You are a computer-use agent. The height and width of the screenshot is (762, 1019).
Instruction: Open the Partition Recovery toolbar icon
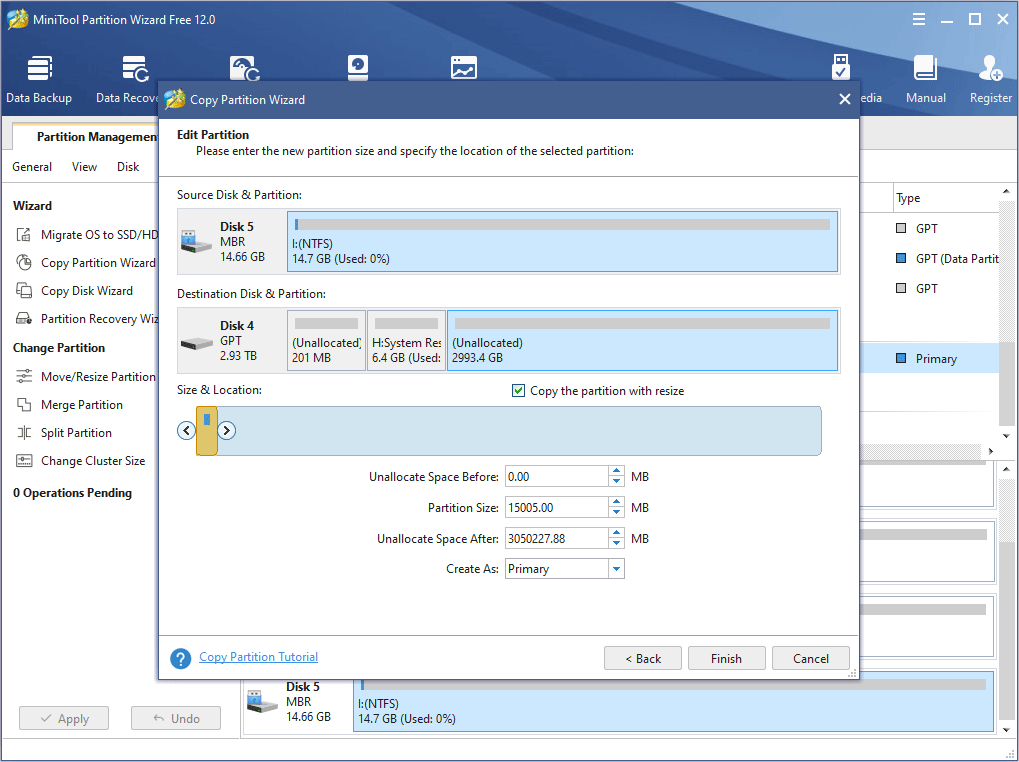point(245,68)
